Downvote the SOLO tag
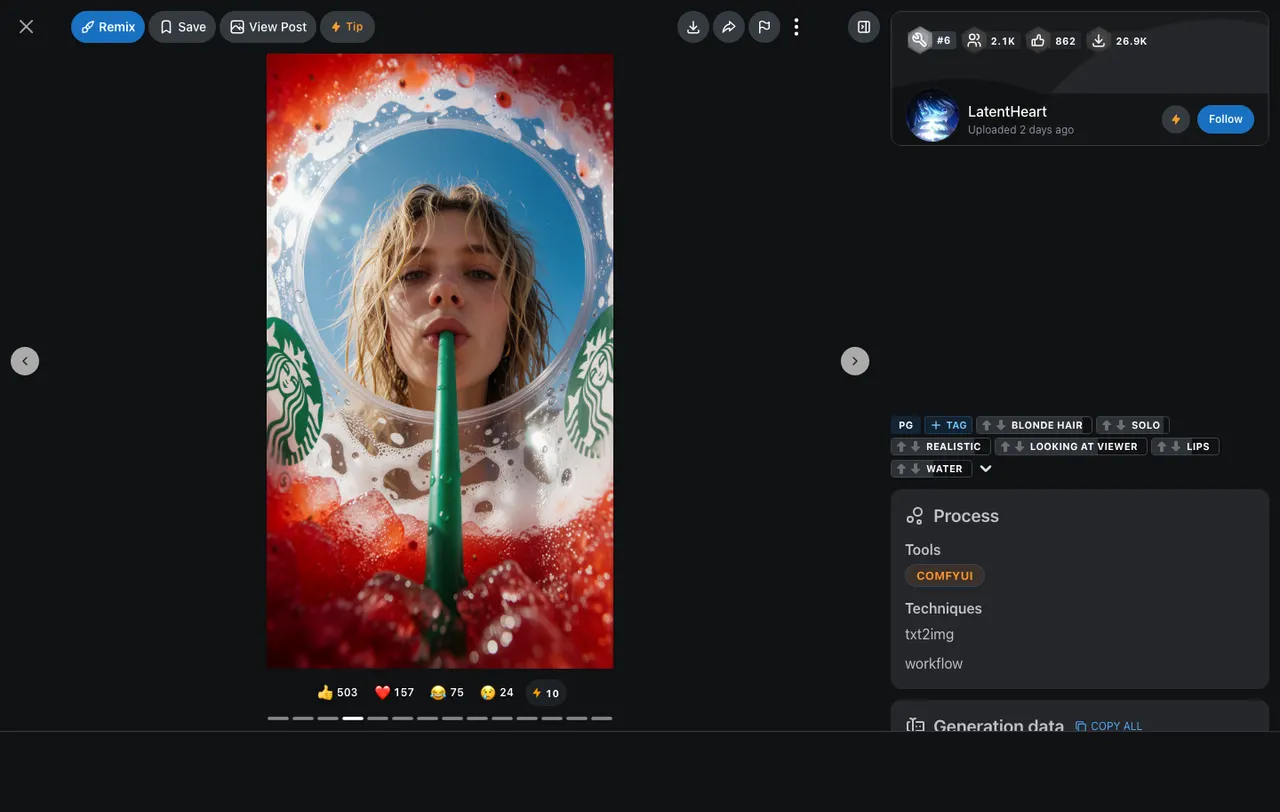This screenshot has height=812, width=1280. (x=1121, y=425)
